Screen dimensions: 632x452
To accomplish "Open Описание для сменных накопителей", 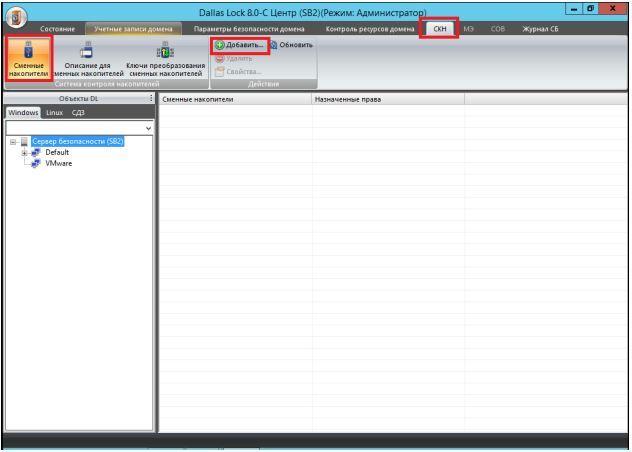I will 88,58.
